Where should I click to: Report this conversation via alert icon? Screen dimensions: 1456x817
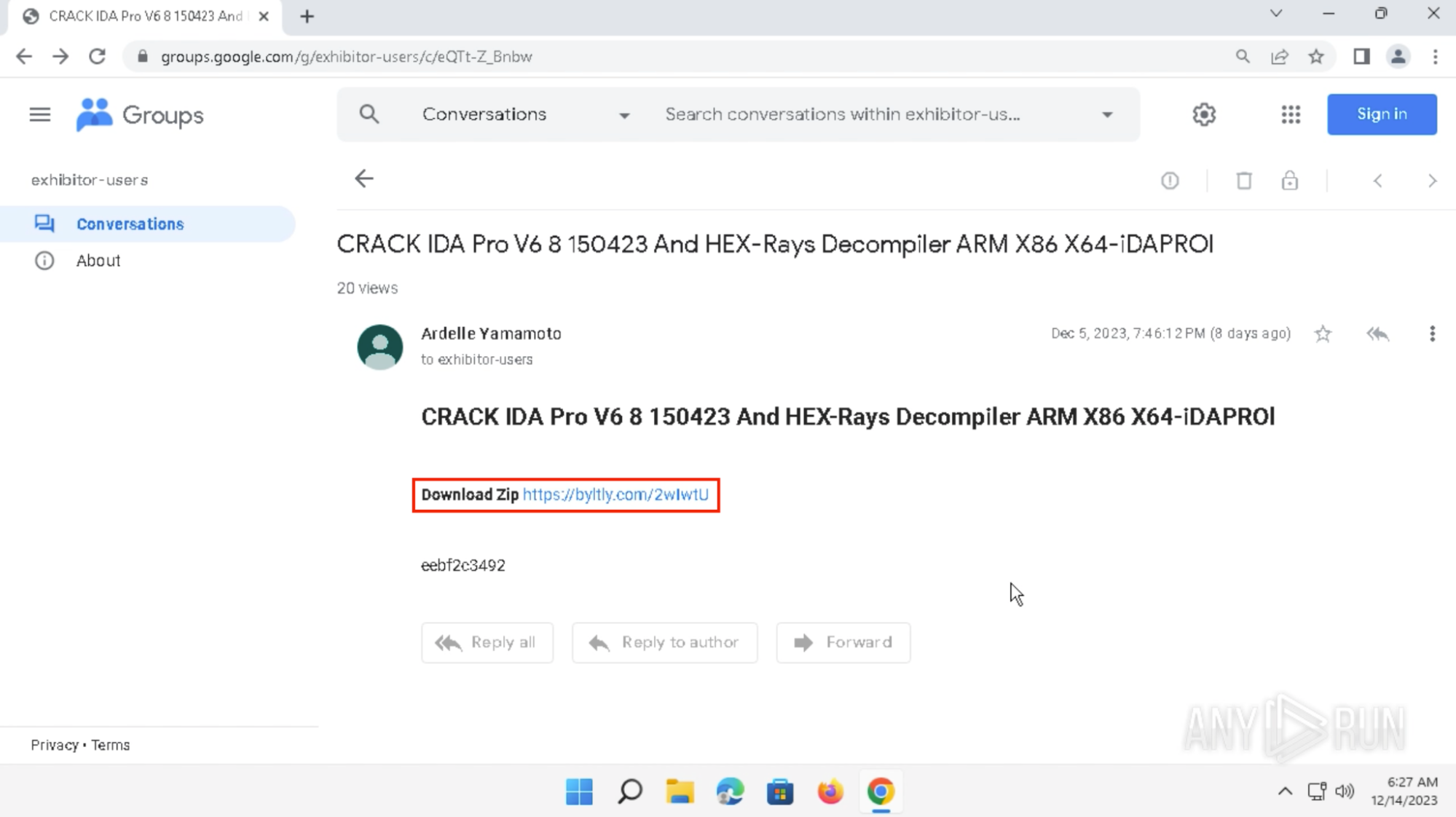(x=1170, y=180)
